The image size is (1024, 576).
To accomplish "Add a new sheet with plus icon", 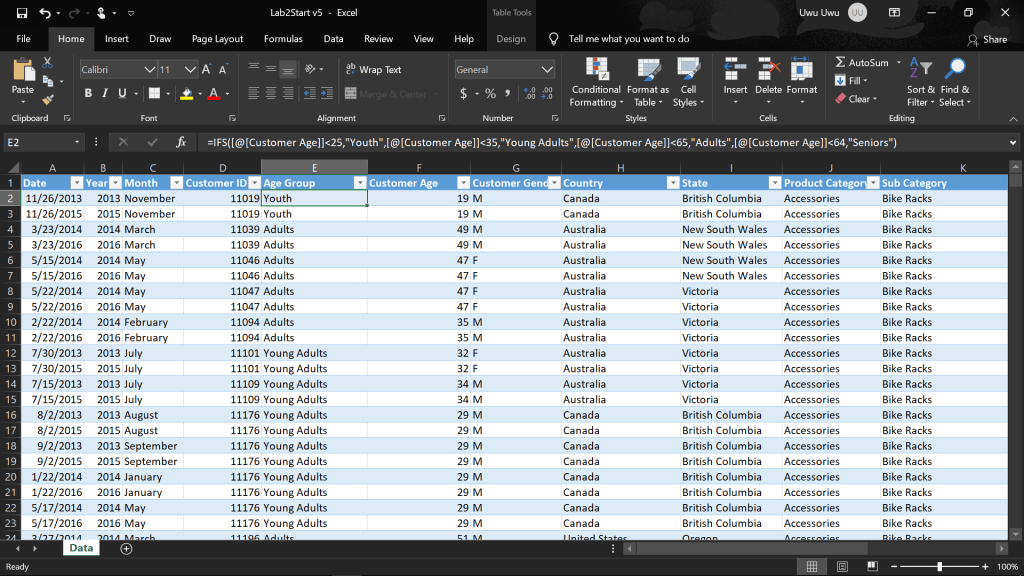I will tap(126, 548).
